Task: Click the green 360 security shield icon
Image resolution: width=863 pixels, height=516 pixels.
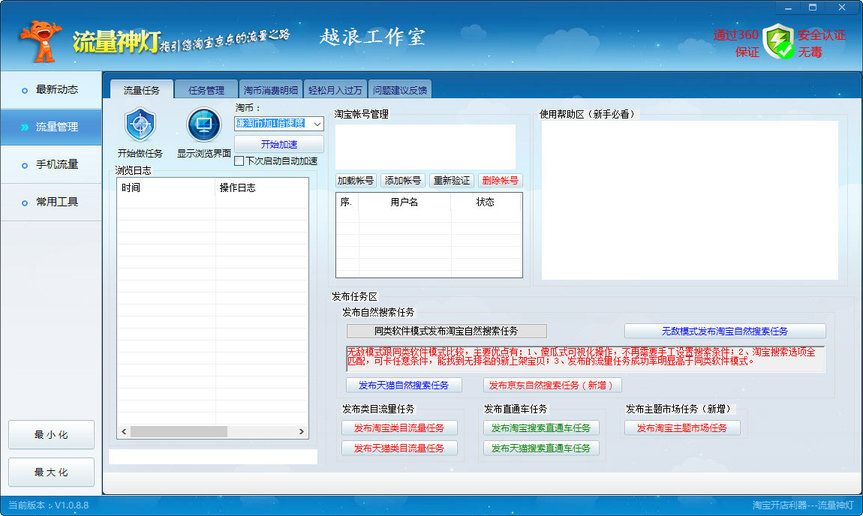Action: [777, 41]
